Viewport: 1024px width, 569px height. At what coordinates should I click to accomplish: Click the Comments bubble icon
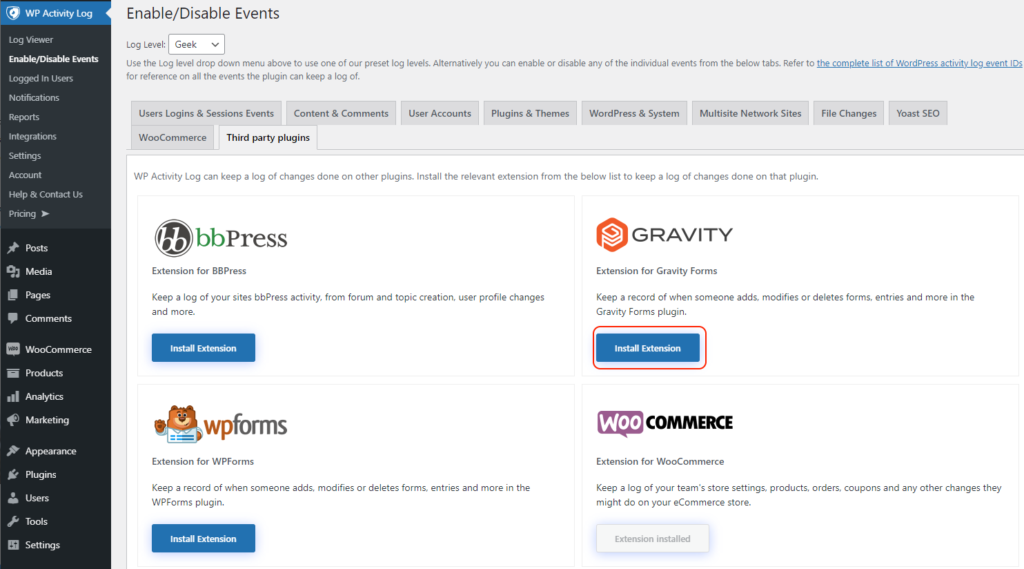tap(13, 318)
